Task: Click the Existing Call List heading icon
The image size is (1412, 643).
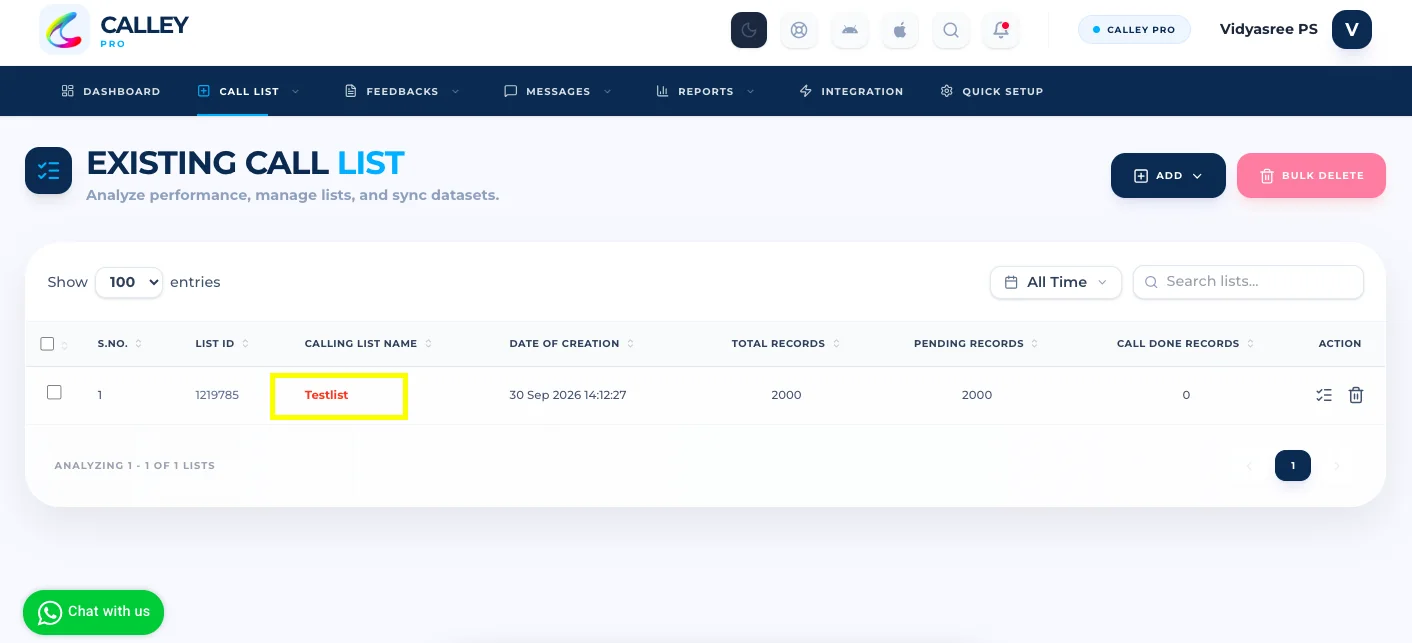Action: [x=48, y=170]
